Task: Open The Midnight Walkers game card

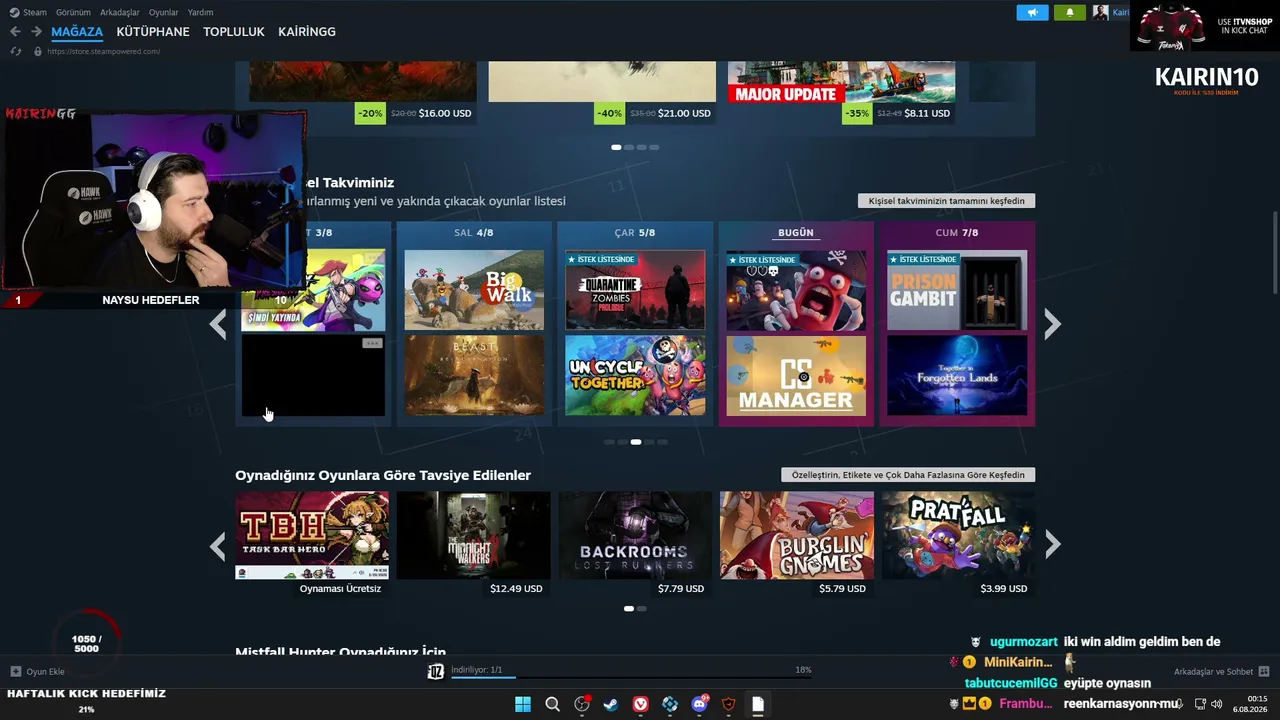Action: tap(473, 535)
